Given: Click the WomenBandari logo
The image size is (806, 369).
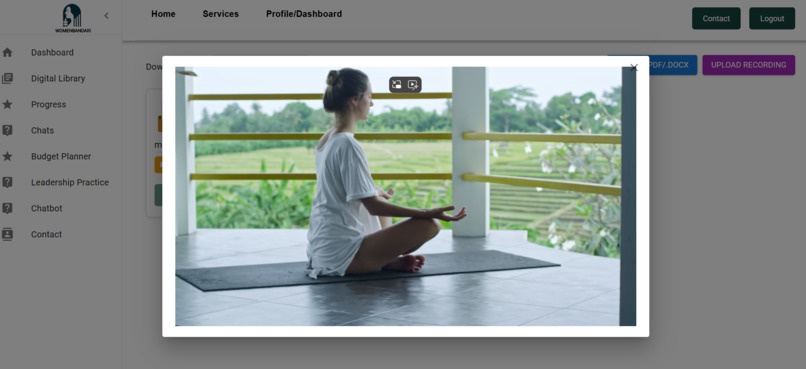Looking at the screenshot, I should (72, 19).
